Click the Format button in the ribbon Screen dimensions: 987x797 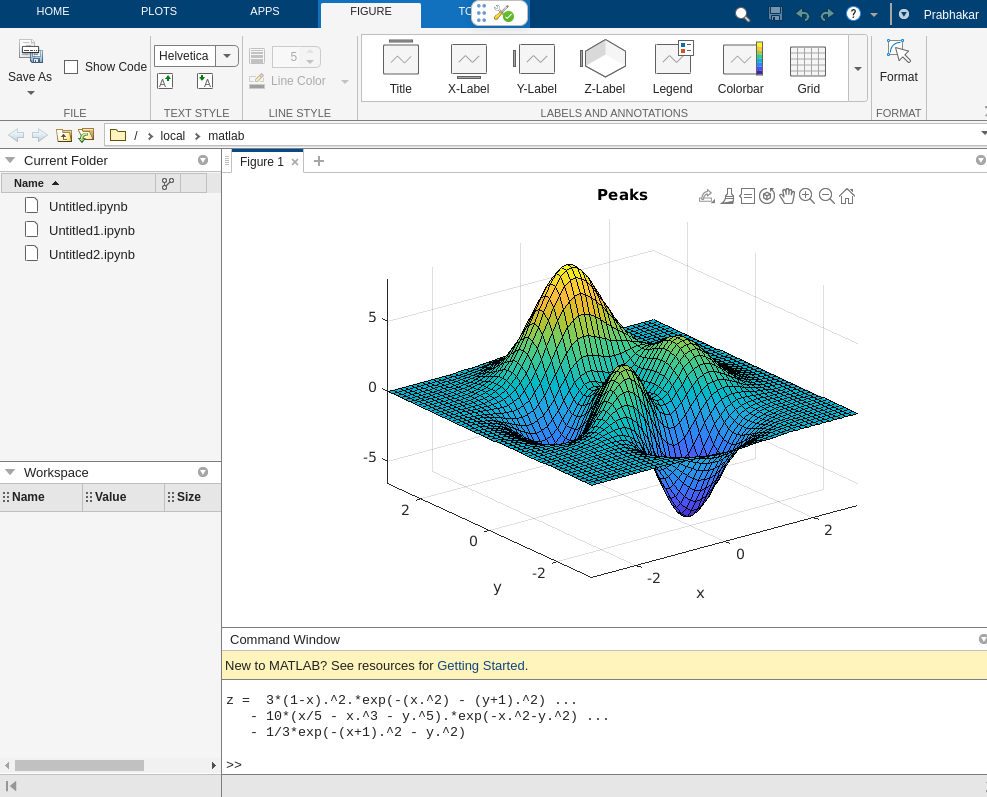(x=898, y=62)
